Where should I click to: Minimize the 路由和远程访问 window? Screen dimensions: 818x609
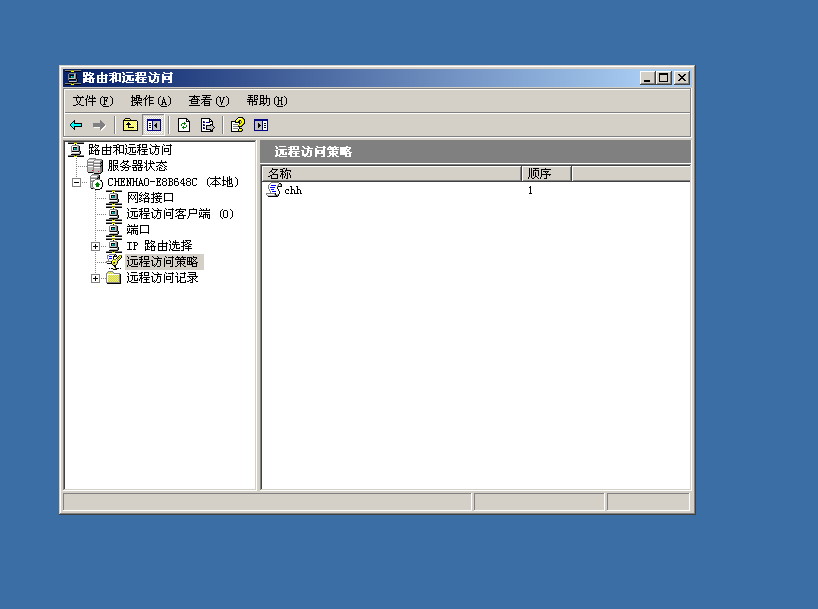[647, 78]
